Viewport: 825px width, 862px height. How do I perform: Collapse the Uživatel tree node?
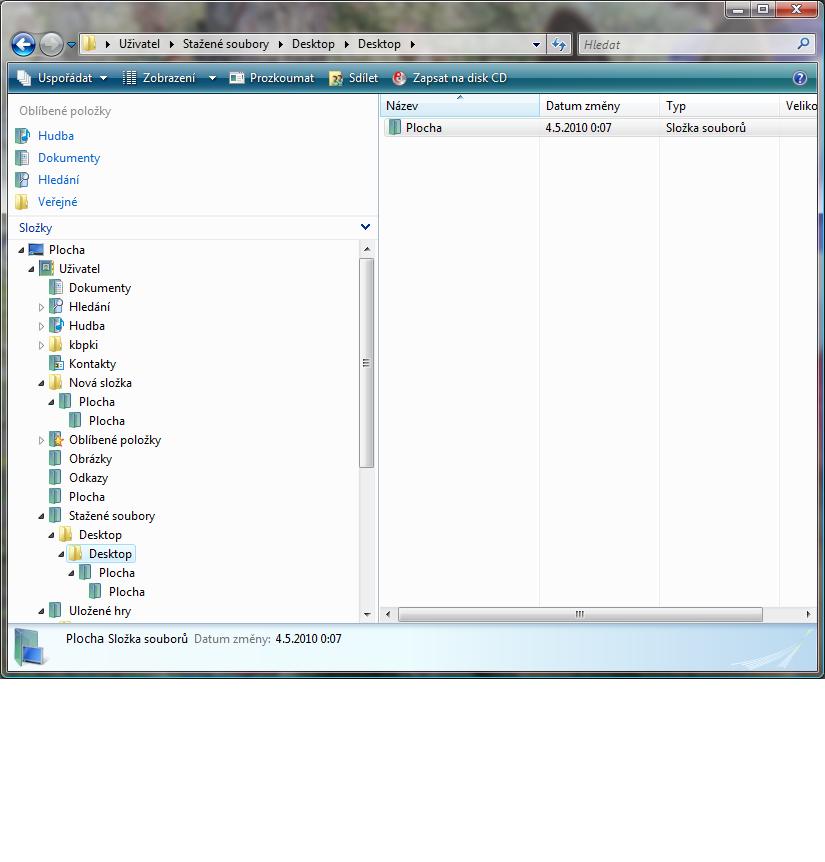pos(31,269)
